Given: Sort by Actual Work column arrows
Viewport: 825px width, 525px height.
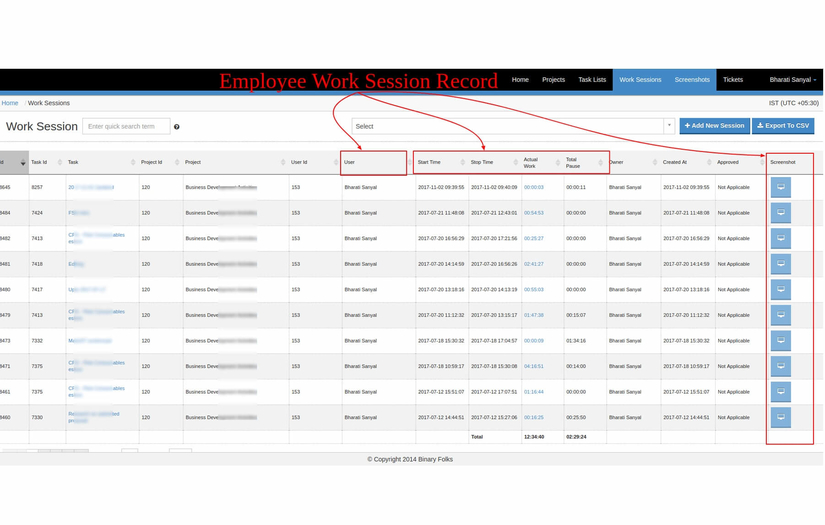Looking at the screenshot, I should (x=558, y=163).
